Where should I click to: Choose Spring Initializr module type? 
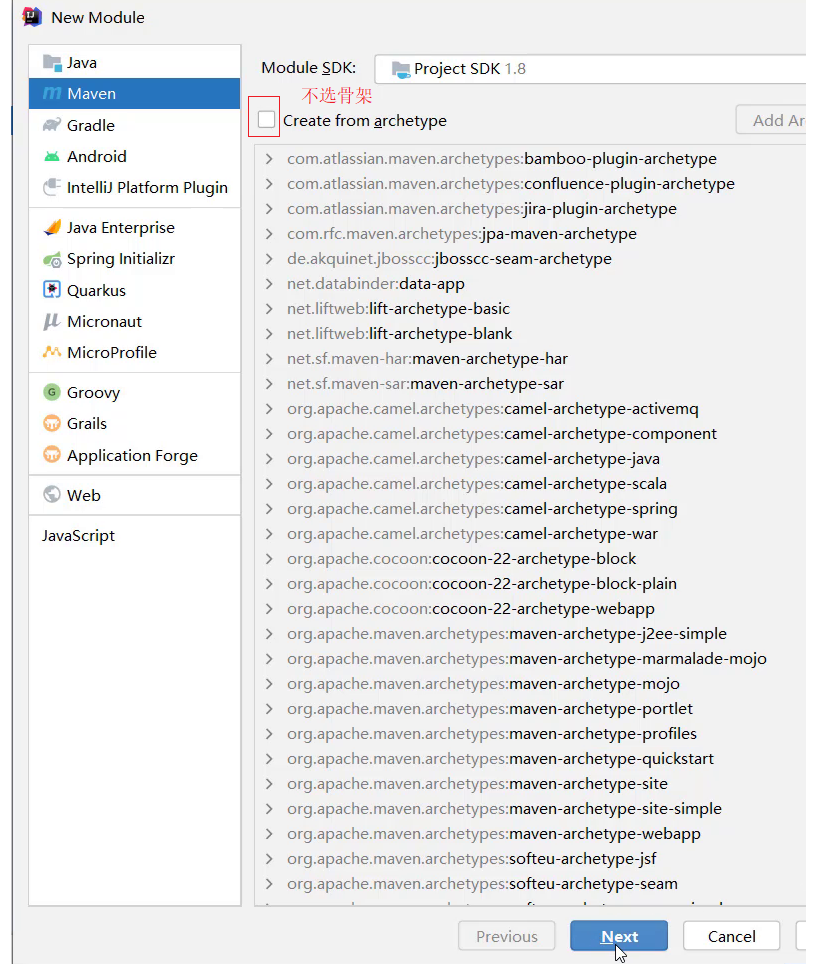[134, 259]
